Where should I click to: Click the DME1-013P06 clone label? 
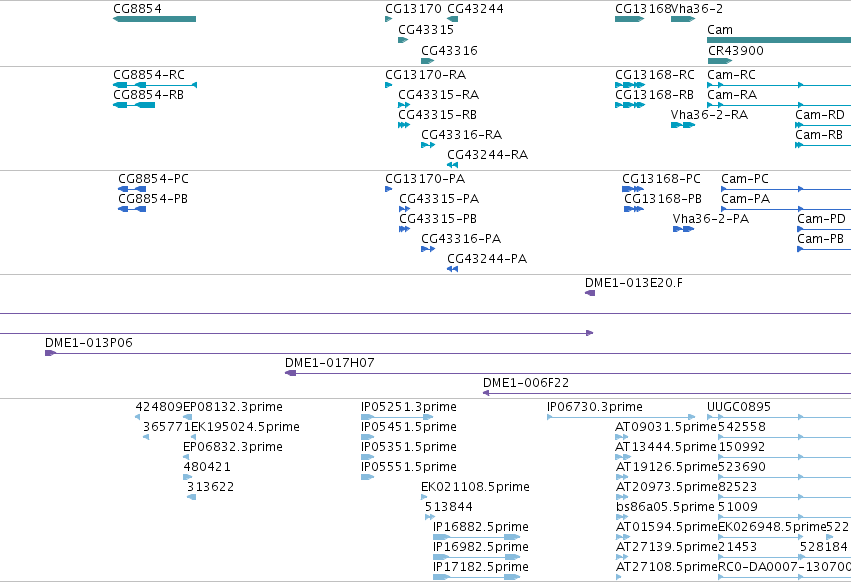click(88, 343)
